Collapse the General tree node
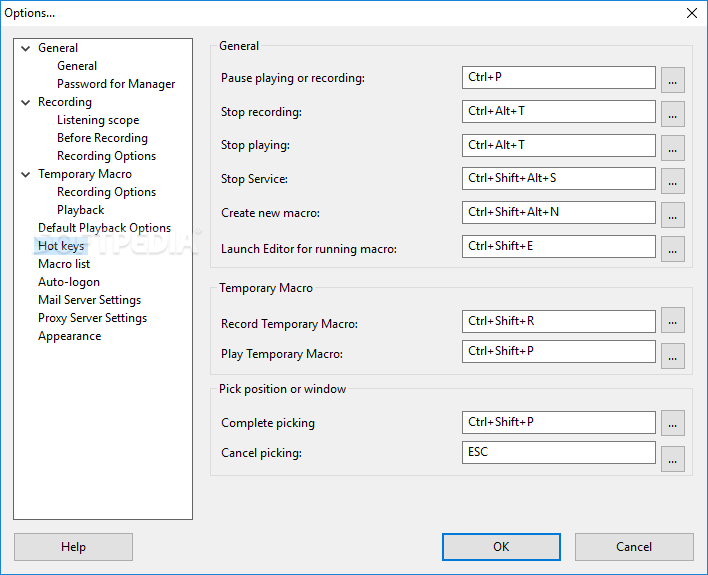Viewport: 708px width, 575px height. coord(26,48)
